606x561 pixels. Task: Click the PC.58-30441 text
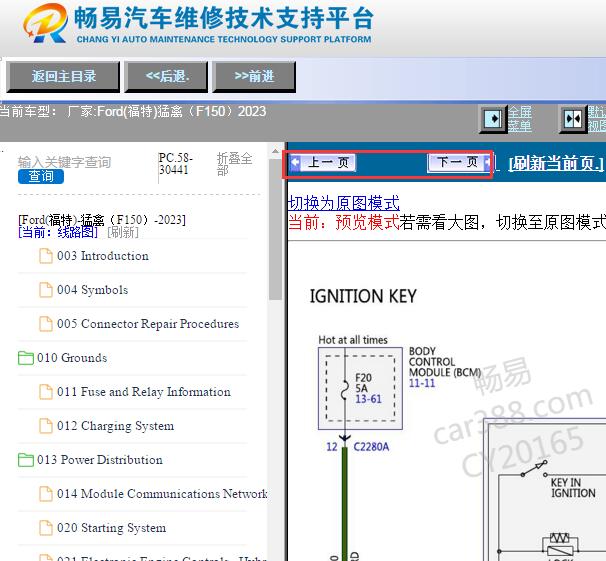click(175, 164)
